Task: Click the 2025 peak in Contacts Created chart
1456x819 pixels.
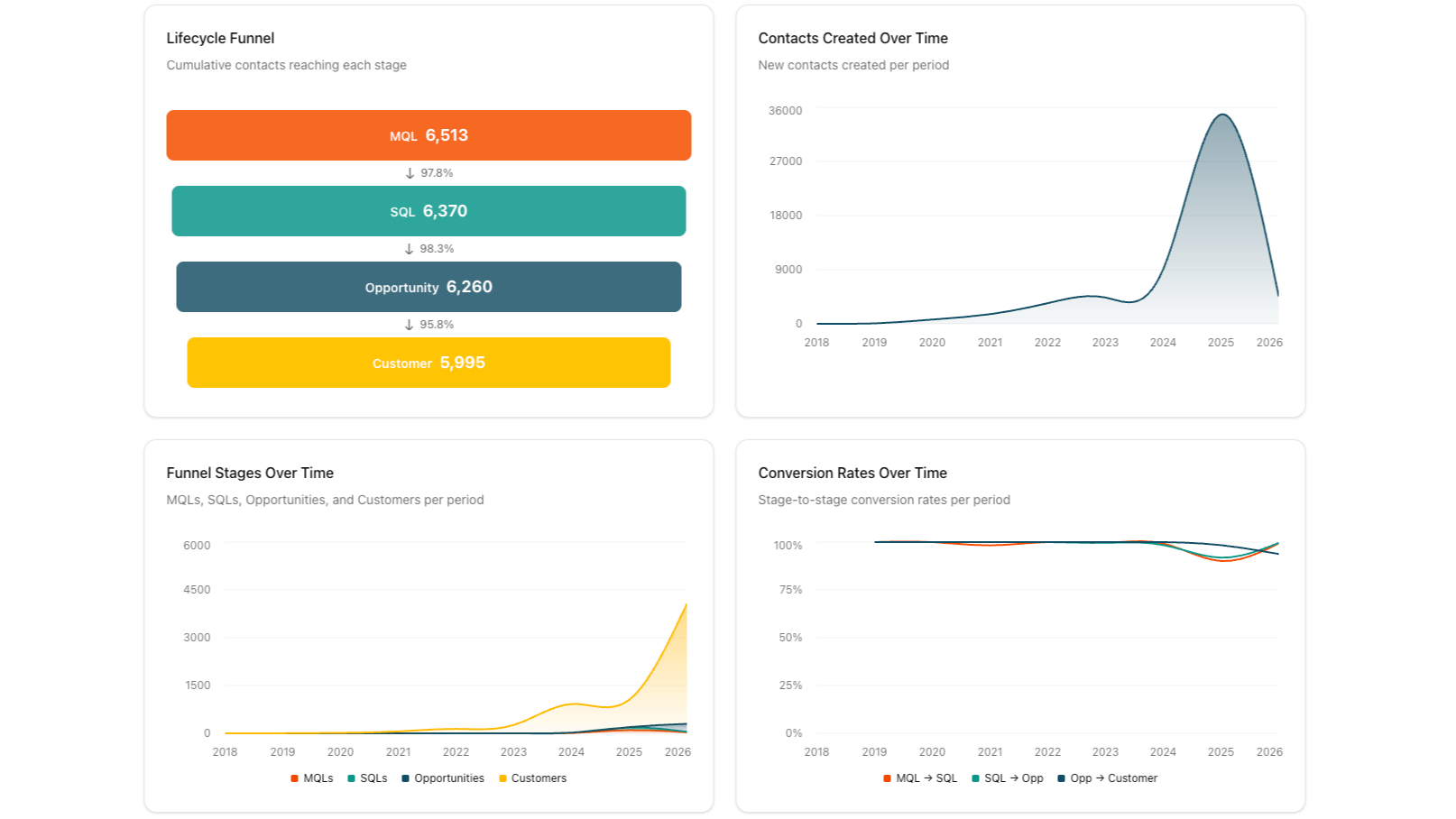Action: coord(1221,115)
